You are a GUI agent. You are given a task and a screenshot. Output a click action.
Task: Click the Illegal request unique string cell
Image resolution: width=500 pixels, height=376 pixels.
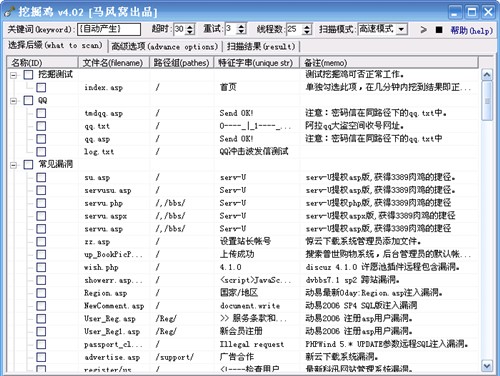(x=252, y=344)
